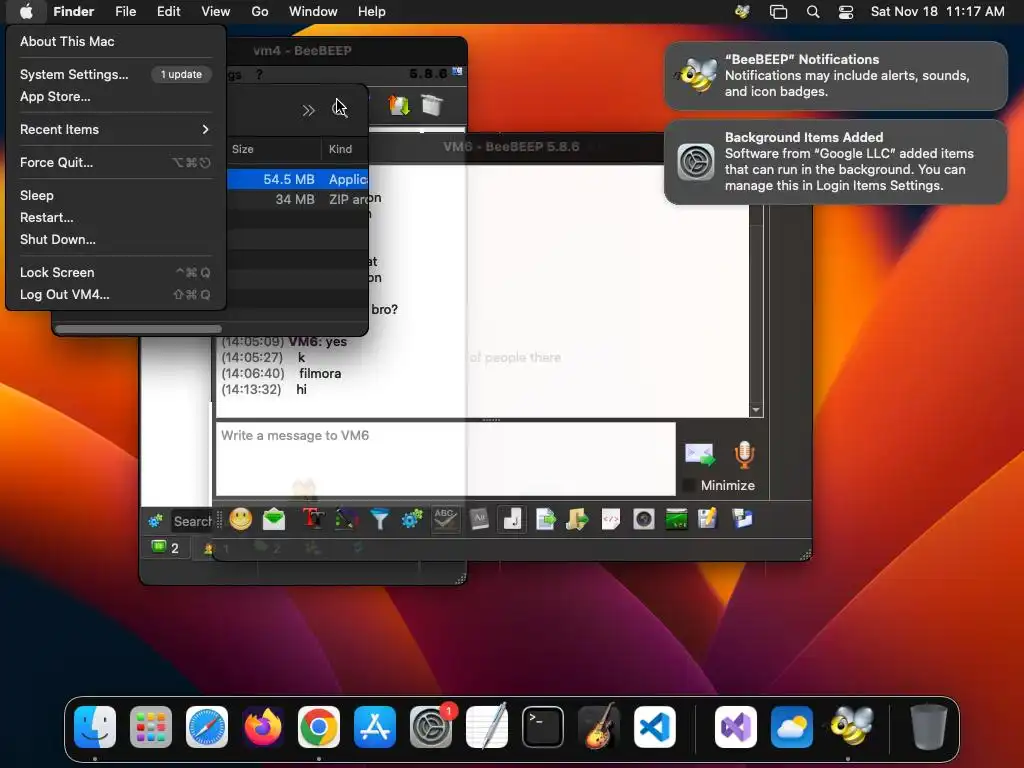Click the file transfer arrows icon in vm4 window

(399, 104)
